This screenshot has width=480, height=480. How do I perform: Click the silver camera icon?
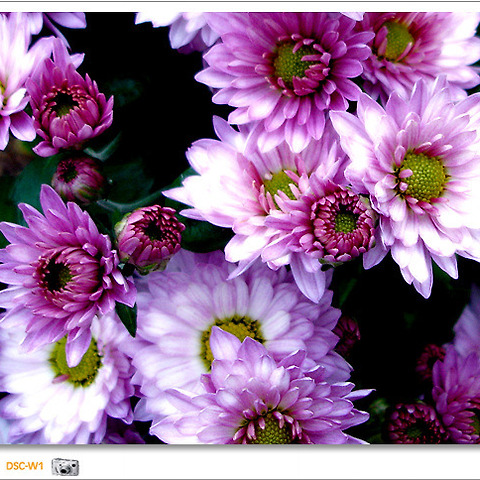click(65, 467)
